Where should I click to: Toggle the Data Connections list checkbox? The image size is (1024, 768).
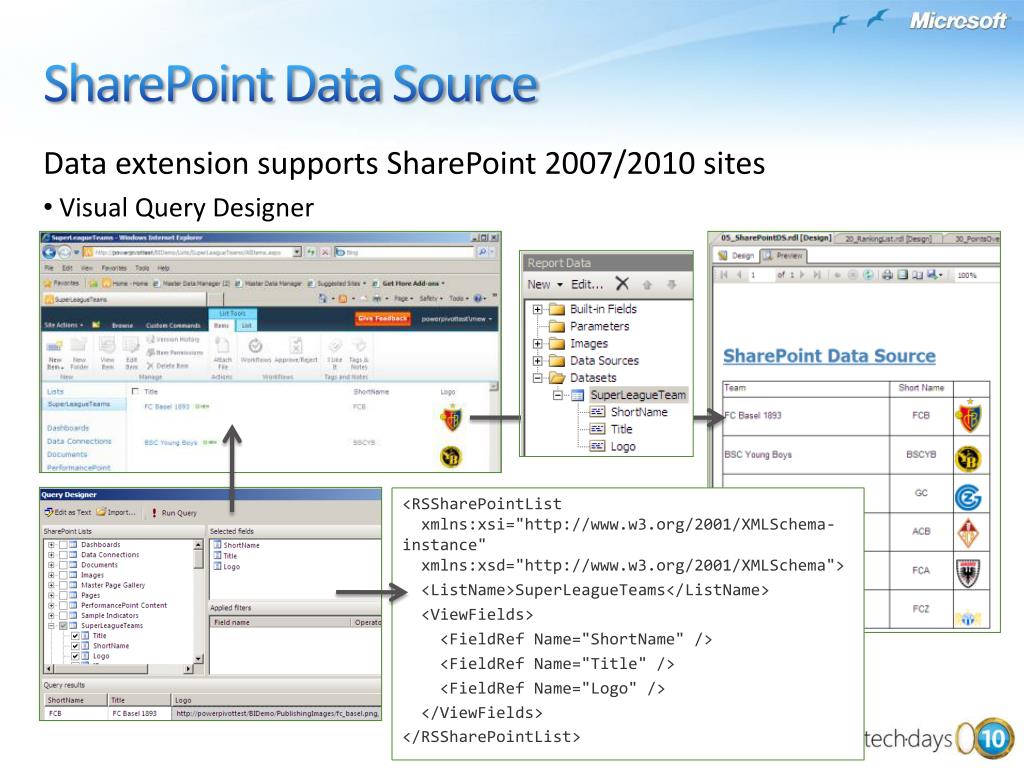[63, 554]
